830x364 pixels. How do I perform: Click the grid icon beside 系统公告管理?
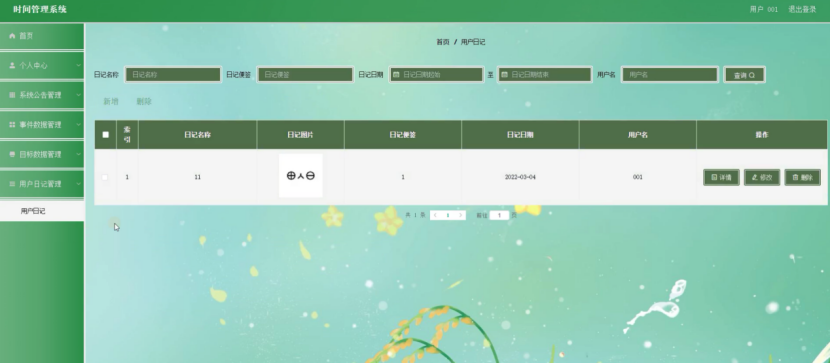click(12, 95)
